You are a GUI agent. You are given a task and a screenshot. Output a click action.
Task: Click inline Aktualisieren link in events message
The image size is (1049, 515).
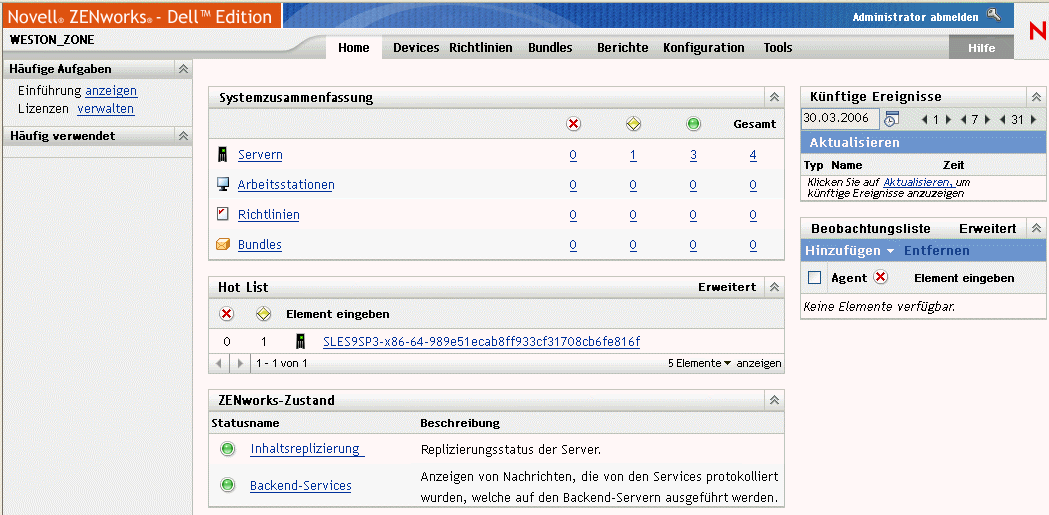point(917,182)
